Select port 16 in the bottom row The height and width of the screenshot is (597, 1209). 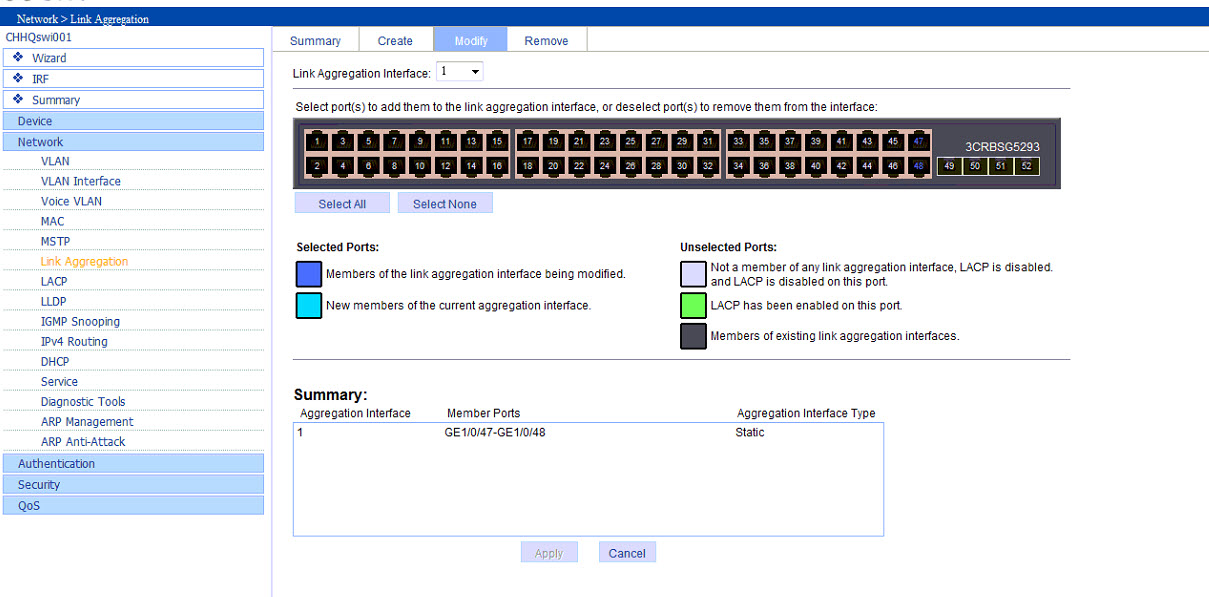click(497, 166)
